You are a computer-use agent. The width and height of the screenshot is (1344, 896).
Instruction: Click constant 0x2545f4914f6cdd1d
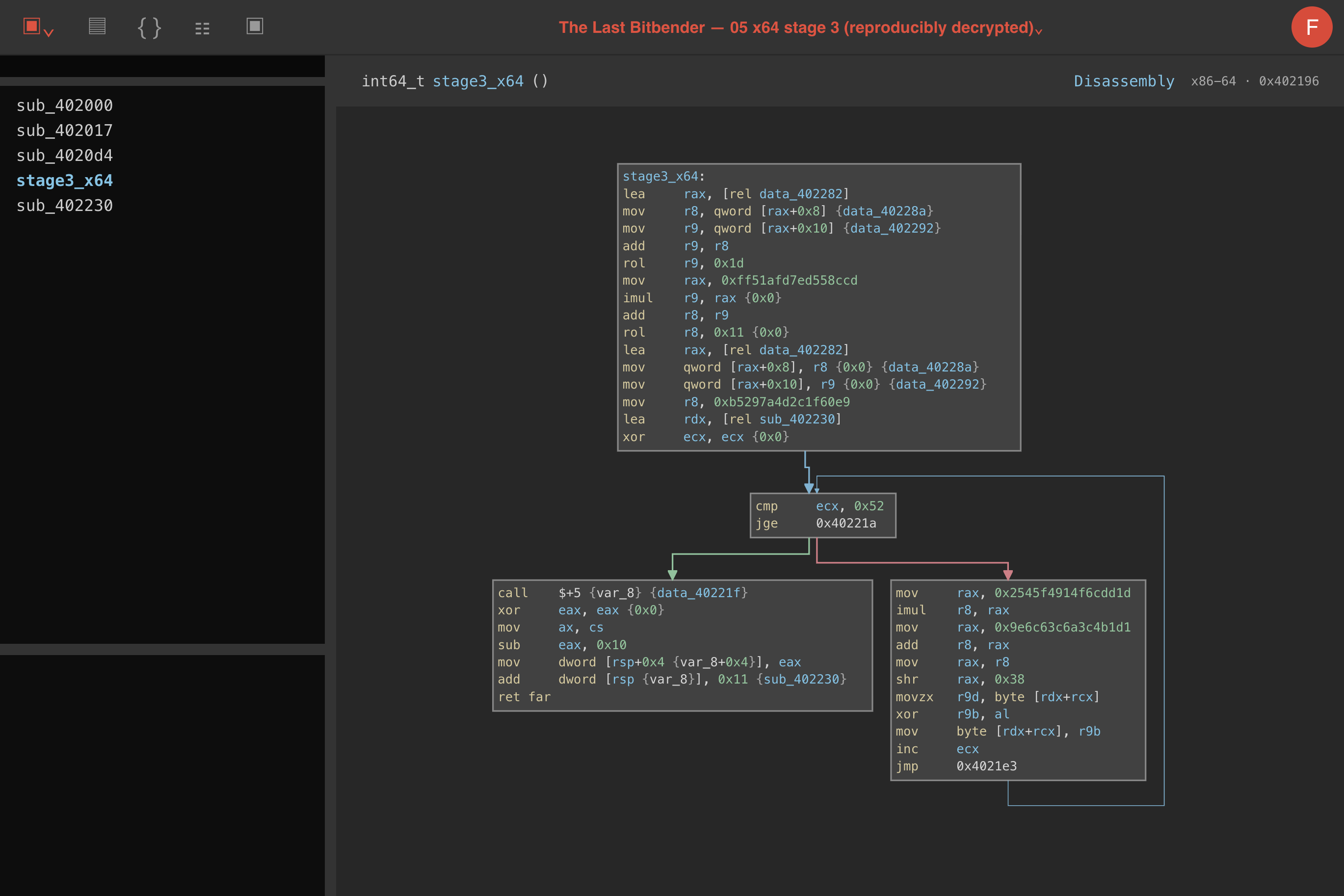click(1062, 593)
